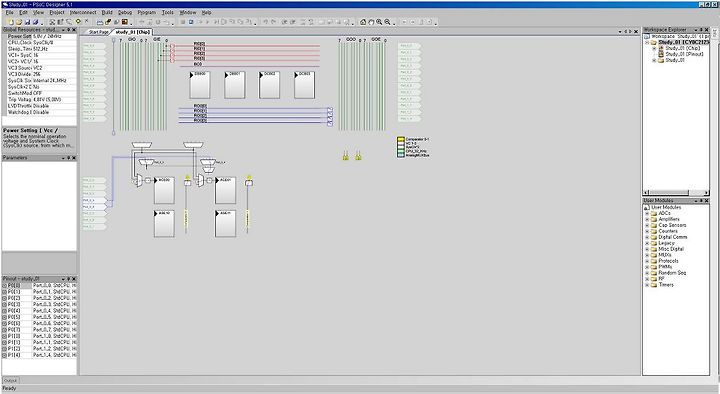This screenshot has height=394, width=720.
Task: Click the Save toolbar icon
Action: tap(27, 22)
